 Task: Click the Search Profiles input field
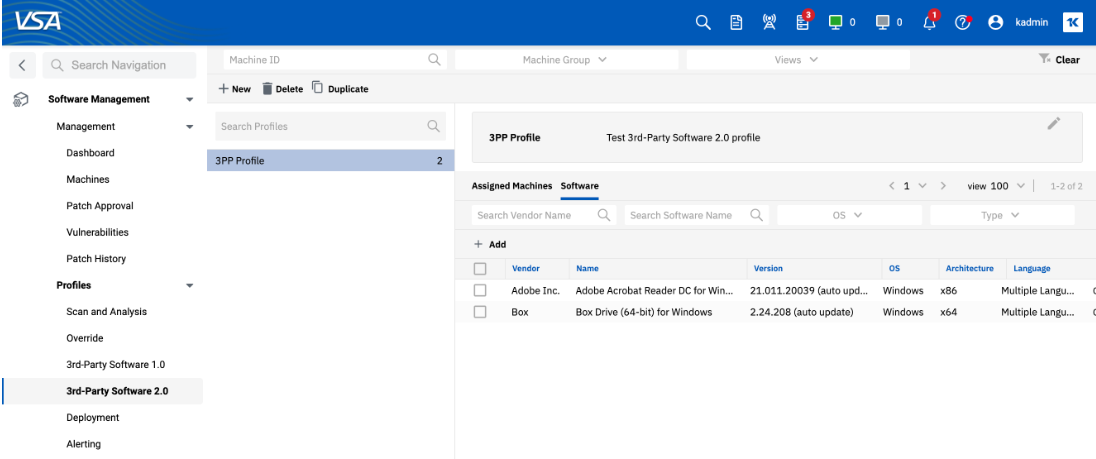click(331, 126)
